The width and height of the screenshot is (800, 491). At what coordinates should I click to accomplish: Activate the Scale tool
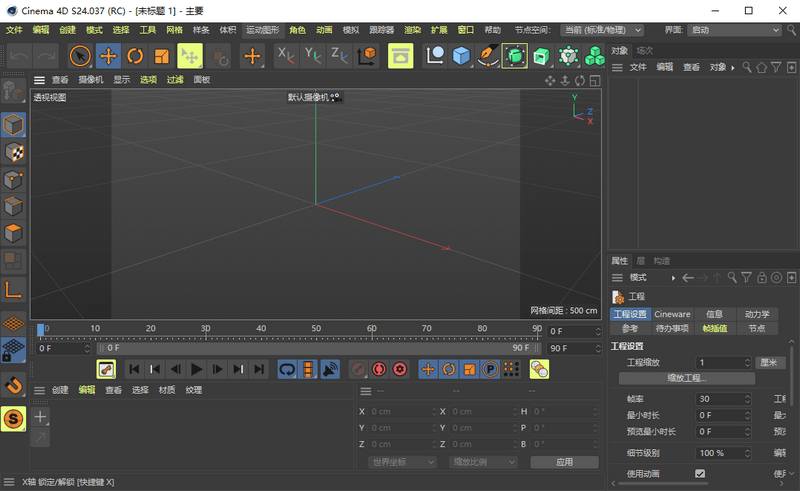tap(162, 56)
